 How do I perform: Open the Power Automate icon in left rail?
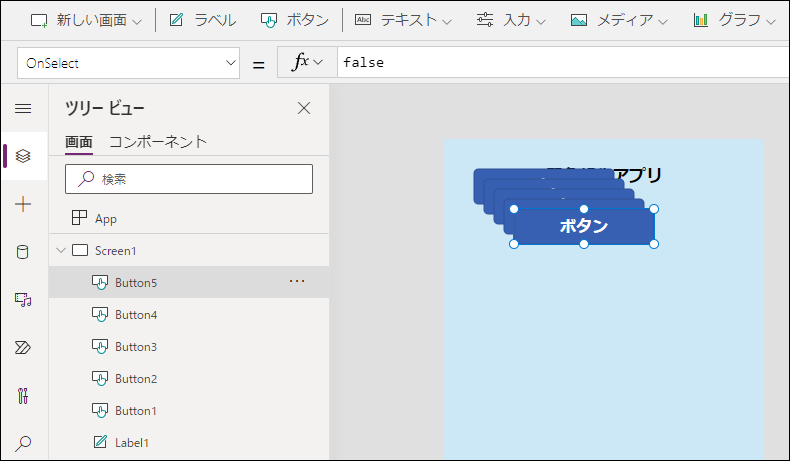pyautogui.click(x=23, y=348)
